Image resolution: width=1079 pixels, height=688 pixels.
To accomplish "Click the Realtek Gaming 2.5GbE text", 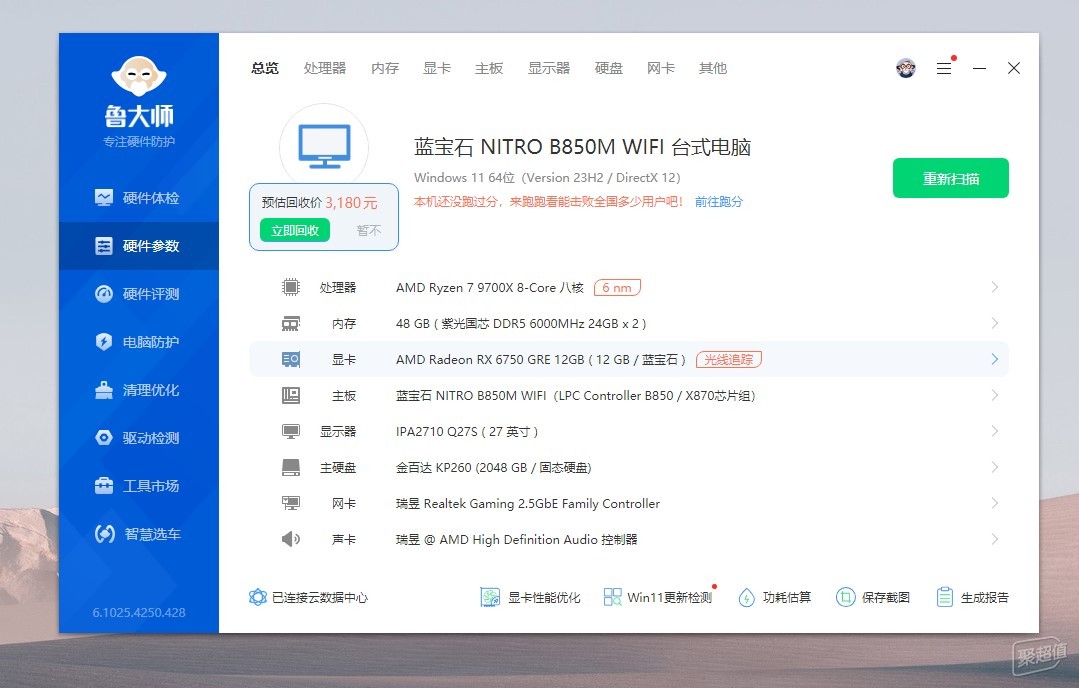I will [x=528, y=504].
